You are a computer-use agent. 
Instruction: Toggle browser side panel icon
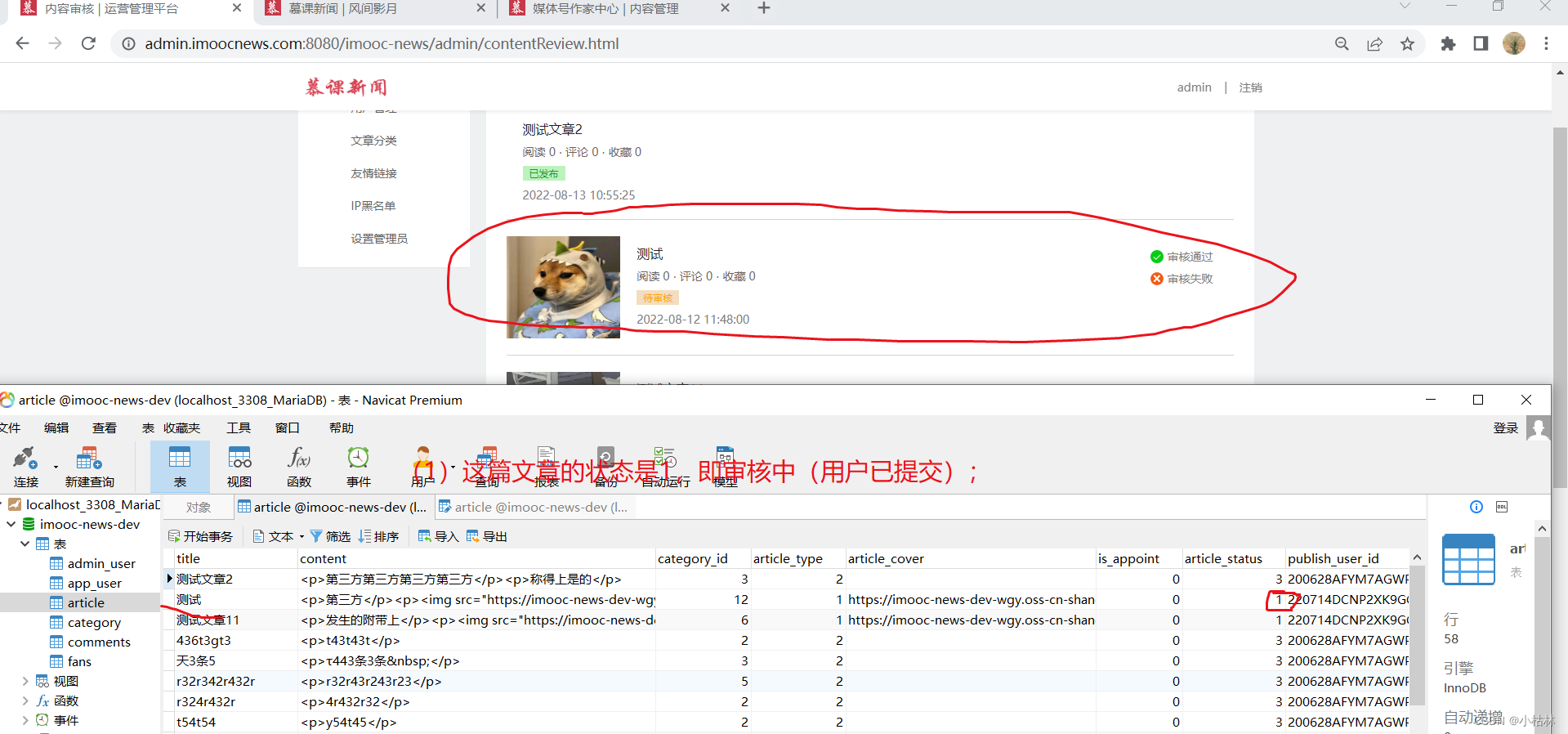pos(1481,44)
